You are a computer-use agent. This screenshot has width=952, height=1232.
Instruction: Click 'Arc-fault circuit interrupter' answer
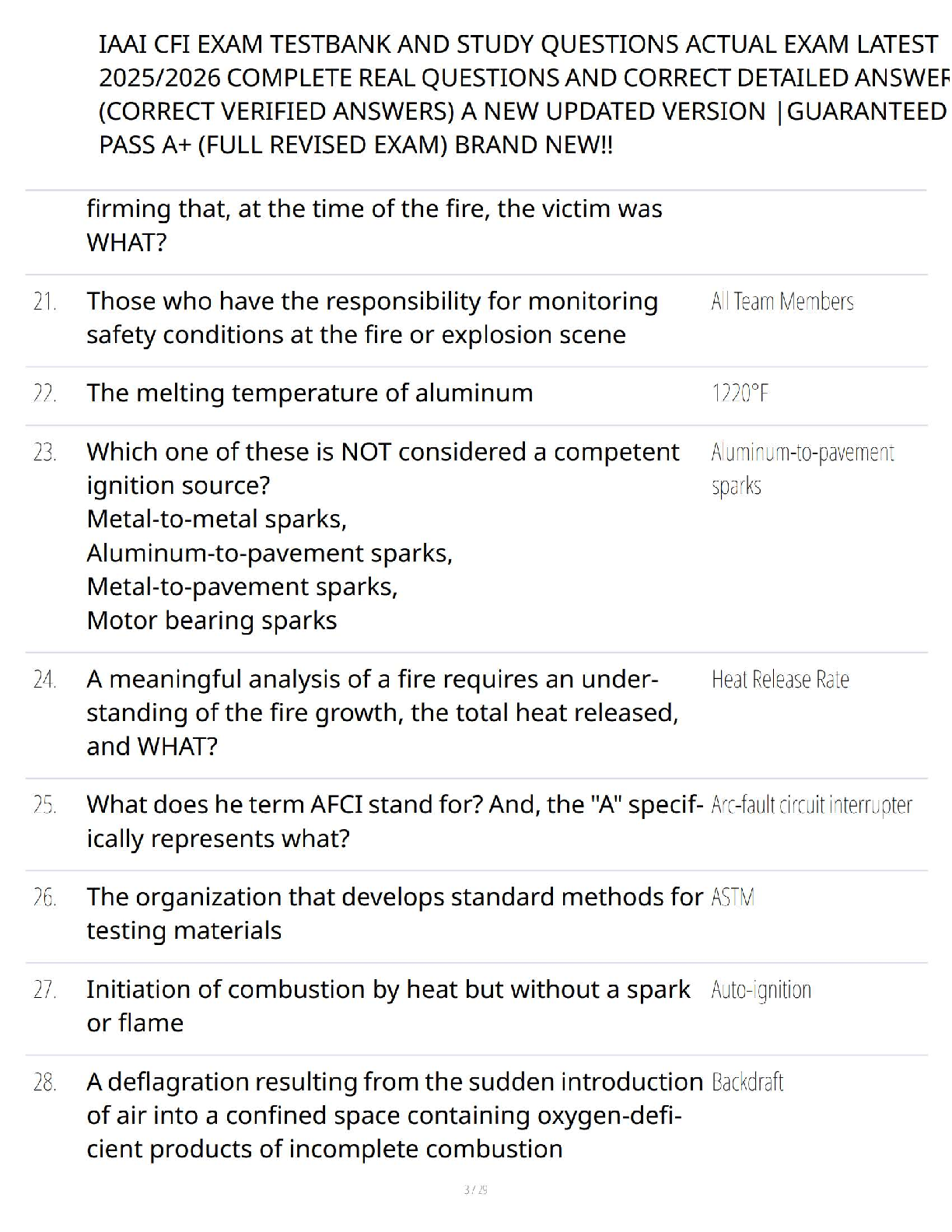(x=812, y=805)
